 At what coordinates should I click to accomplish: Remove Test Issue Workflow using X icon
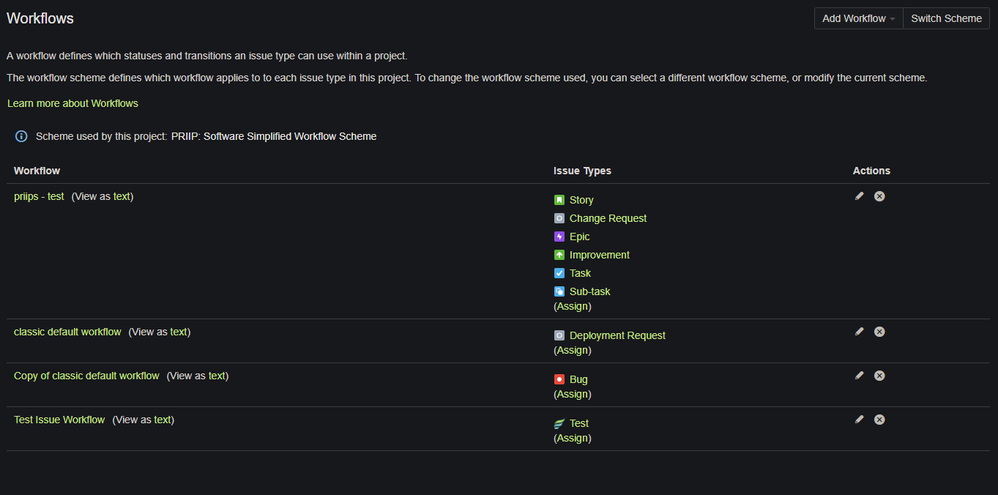[880, 419]
